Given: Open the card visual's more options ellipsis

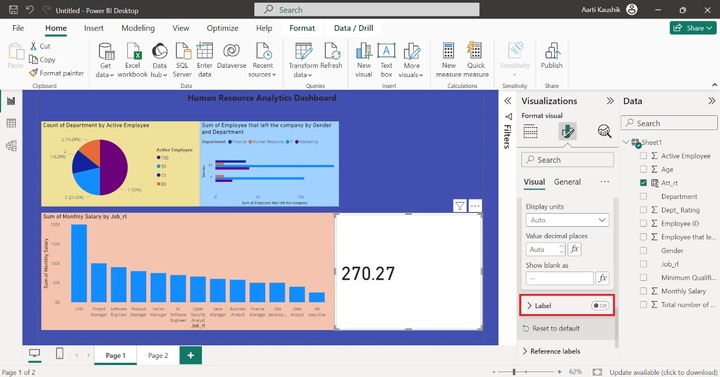Looking at the screenshot, I should tap(475, 206).
